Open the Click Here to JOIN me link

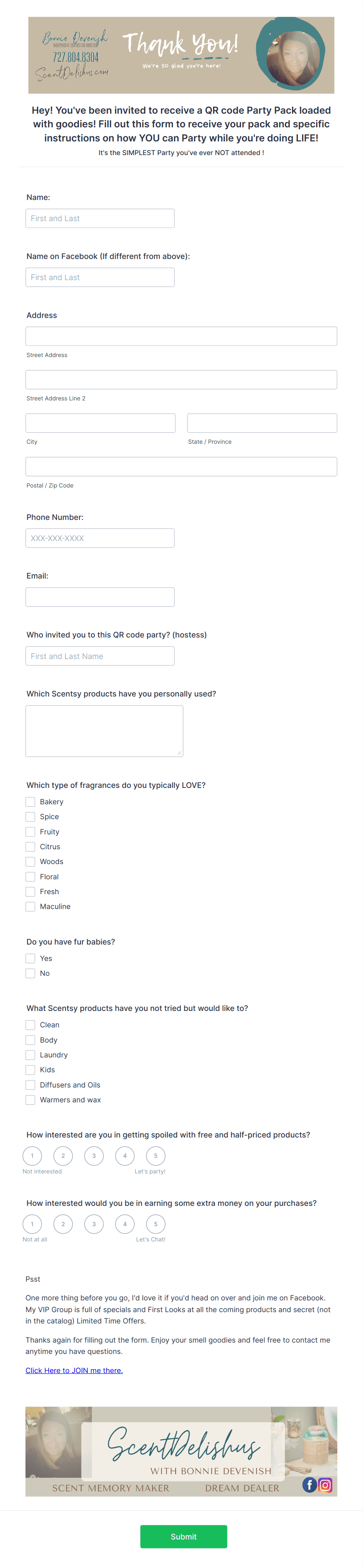[x=74, y=1370]
